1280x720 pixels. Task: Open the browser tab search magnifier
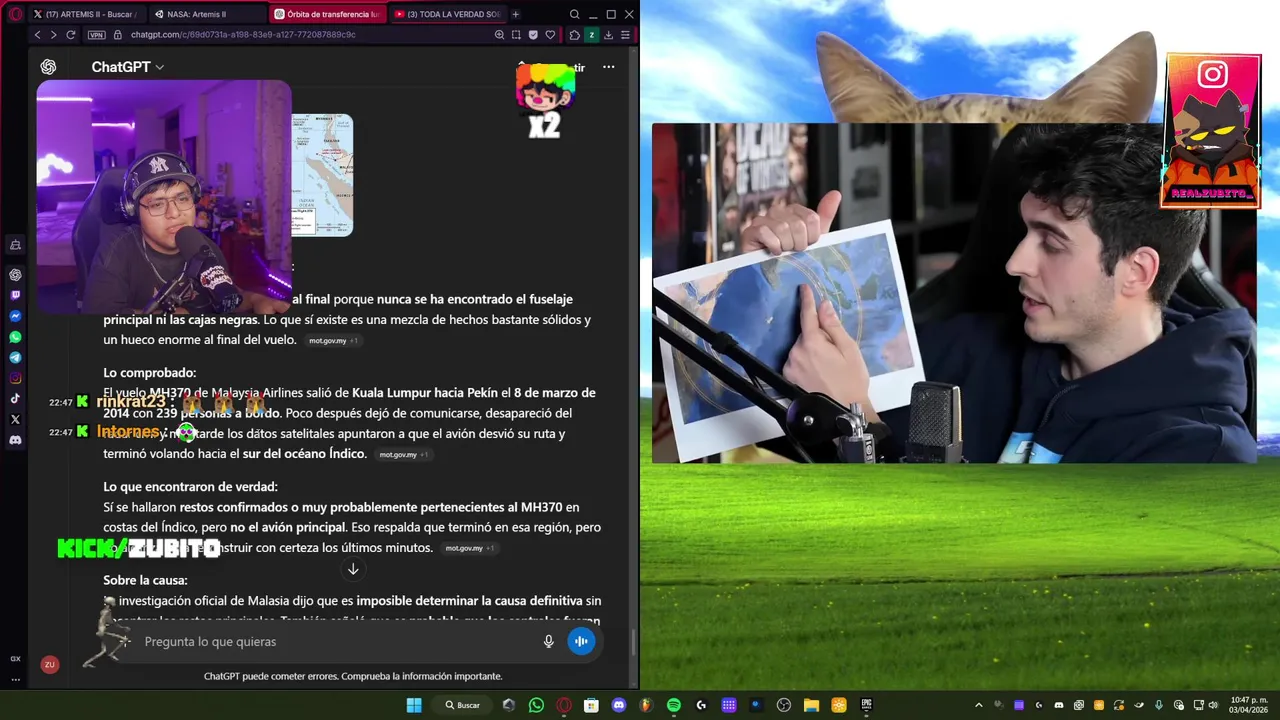[x=574, y=14]
